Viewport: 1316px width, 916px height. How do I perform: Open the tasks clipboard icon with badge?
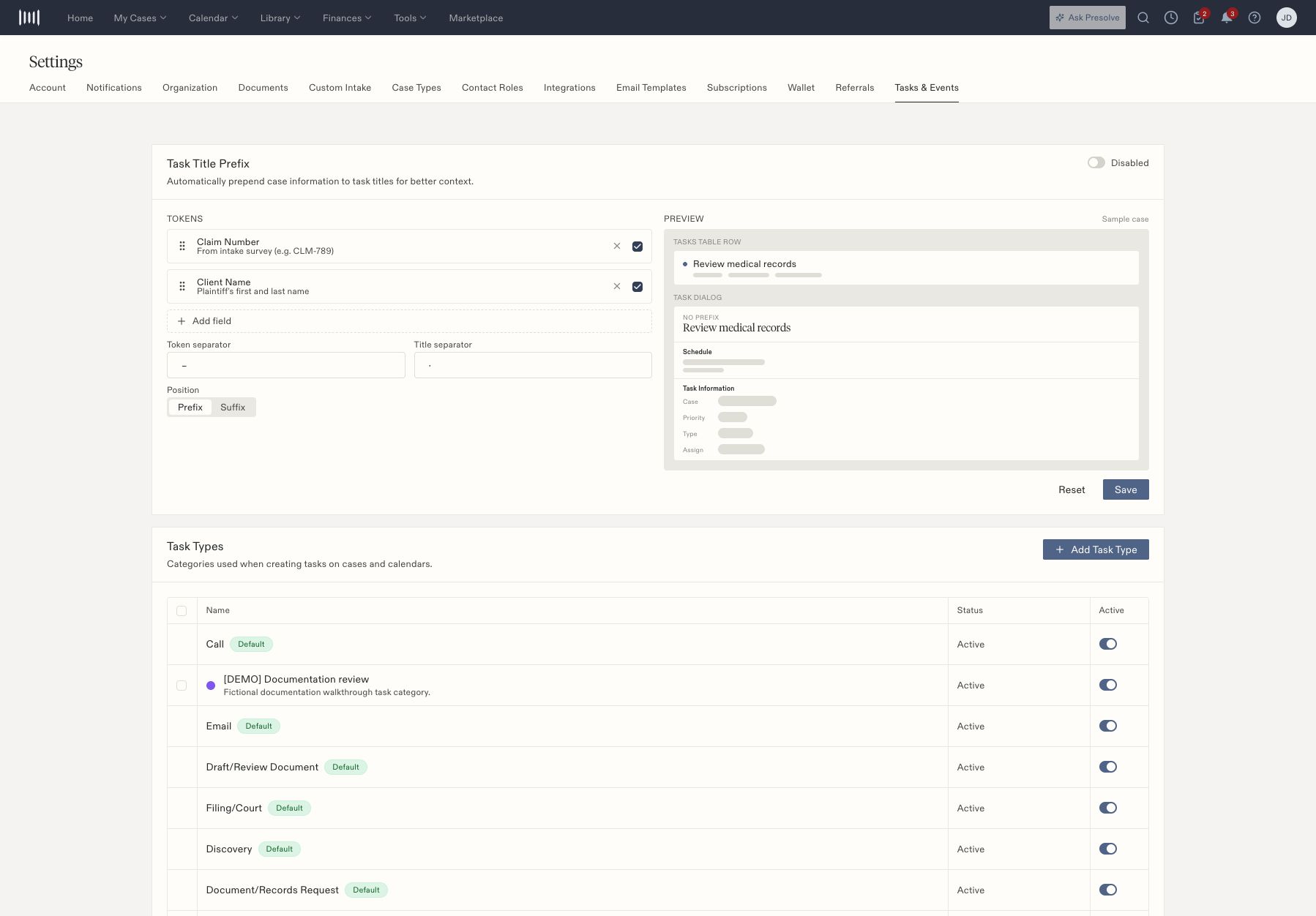coord(1199,18)
